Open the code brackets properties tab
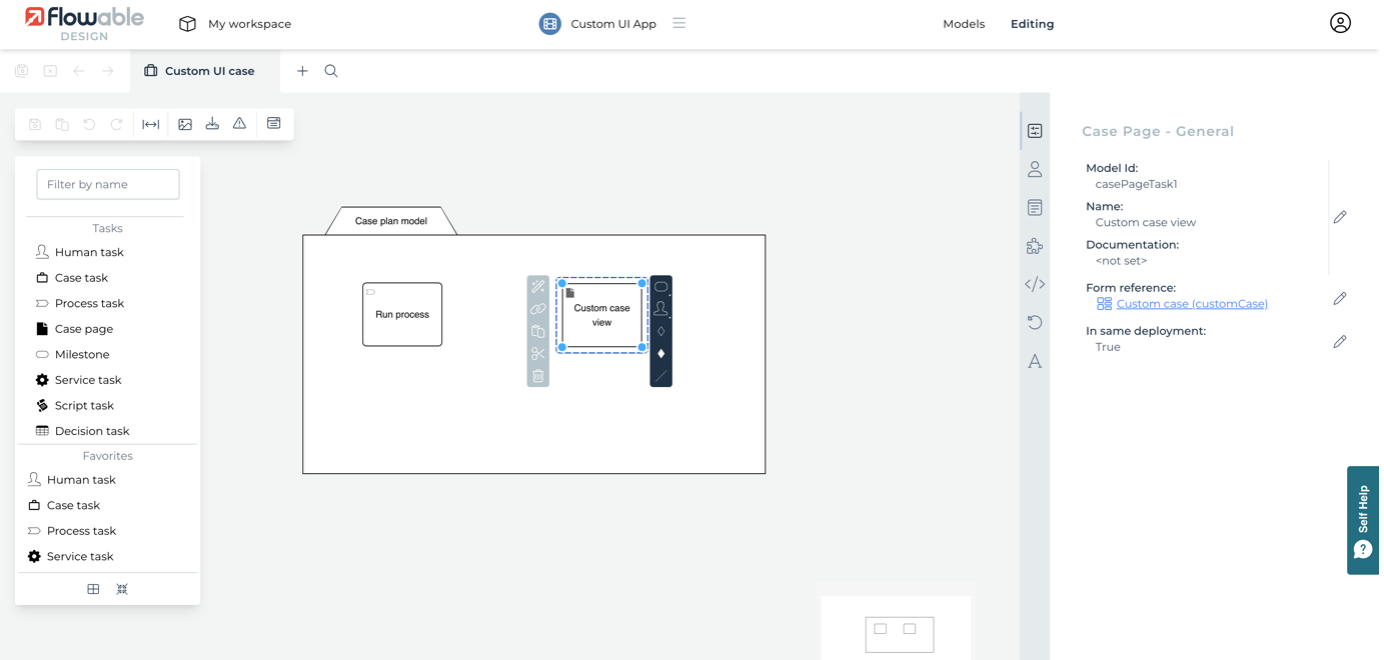The width and height of the screenshot is (1384, 660). (1035, 284)
